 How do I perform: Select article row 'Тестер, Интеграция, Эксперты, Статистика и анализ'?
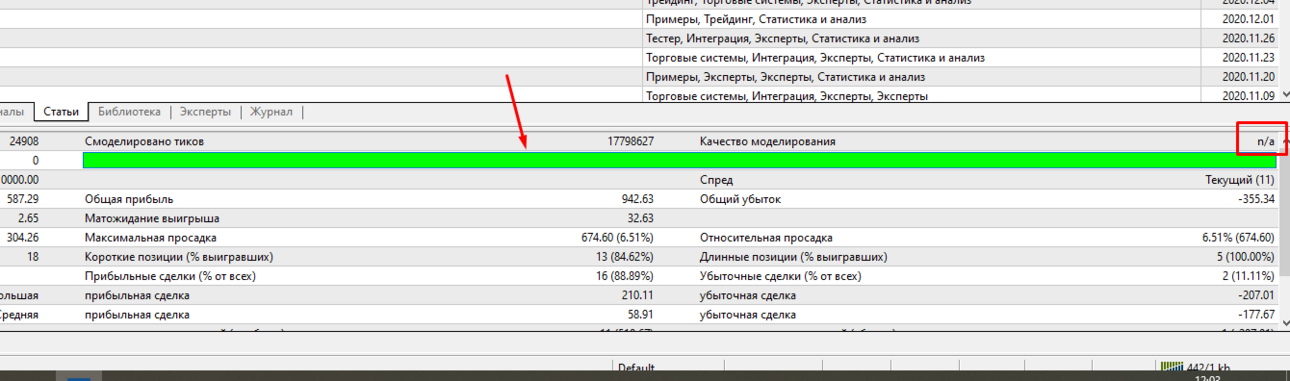pyautogui.click(x=783, y=39)
